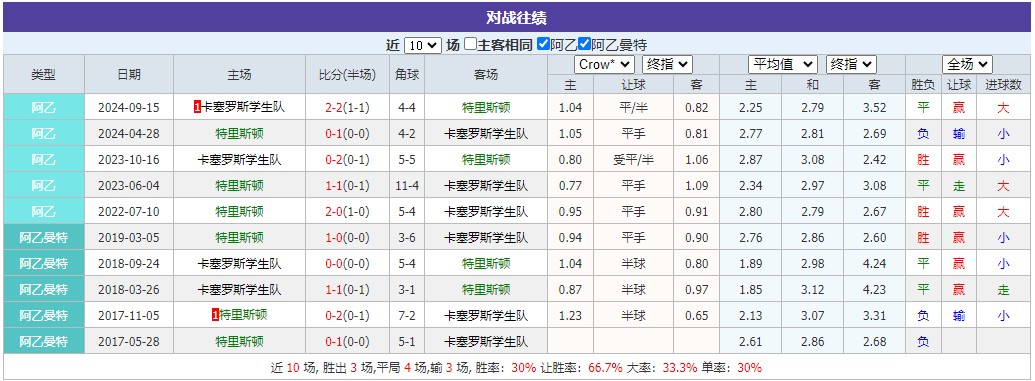Click draw odds 3.12 in 2018-03-26 row
Image resolution: width=1035 pixels, height=381 pixels.
(812, 289)
